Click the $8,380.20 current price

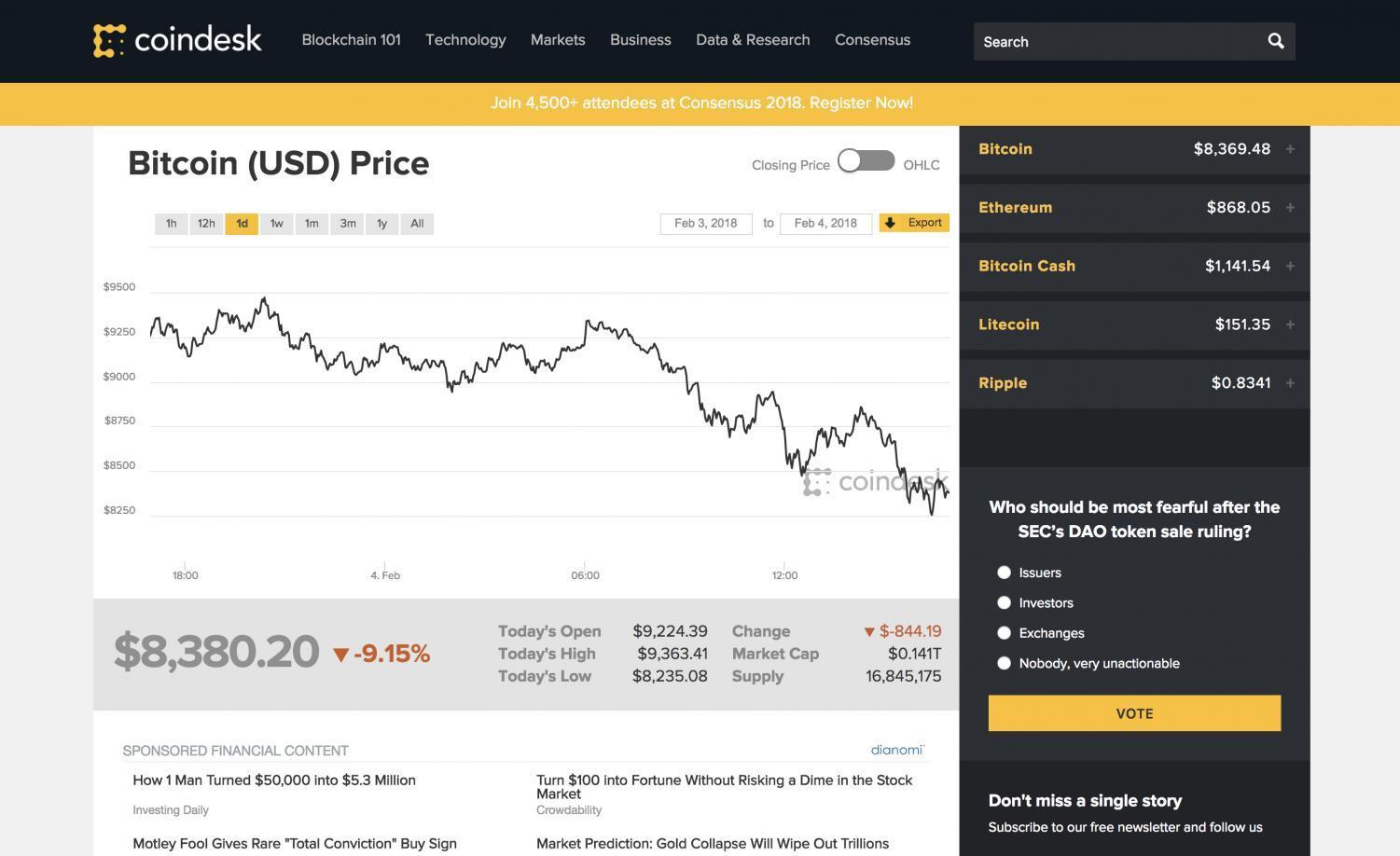216,651
